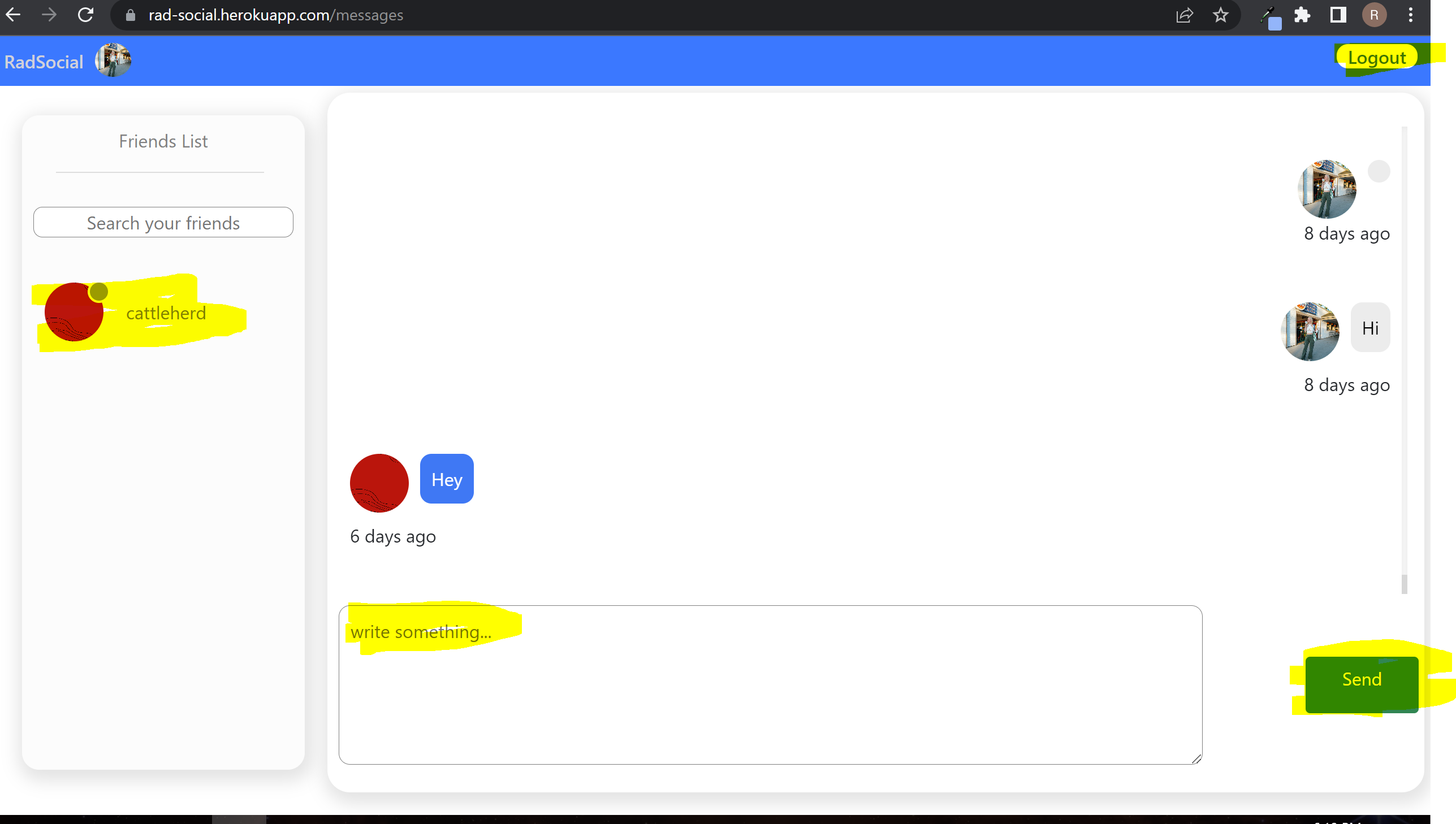Click the cattleherd profile picture icon
The width and height of the screenshot is (1456, 824).
pyautogui.click(x=74, y=312)
